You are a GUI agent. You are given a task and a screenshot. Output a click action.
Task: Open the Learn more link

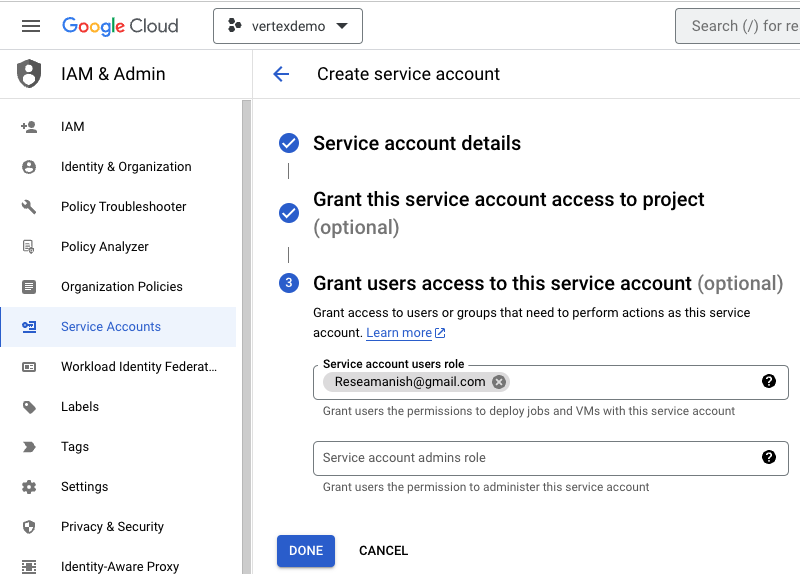399,333
